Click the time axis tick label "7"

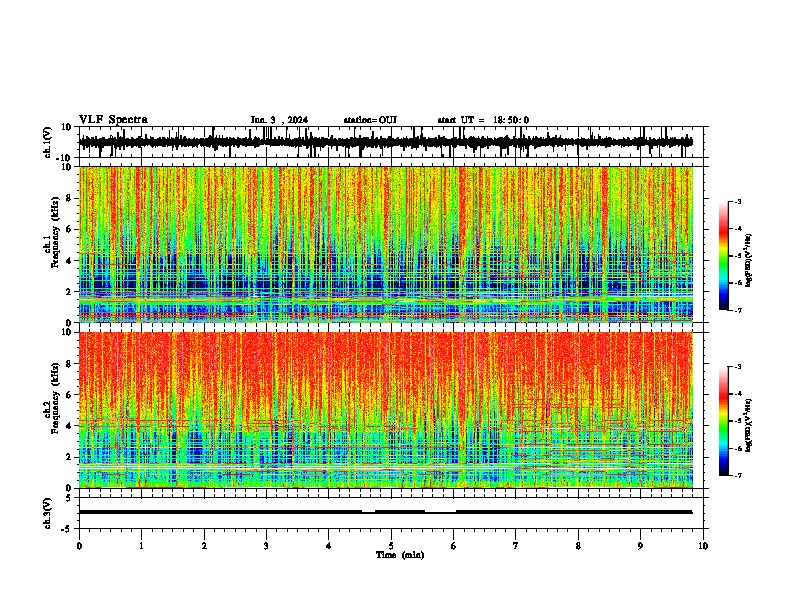click(x=516, y=546)
